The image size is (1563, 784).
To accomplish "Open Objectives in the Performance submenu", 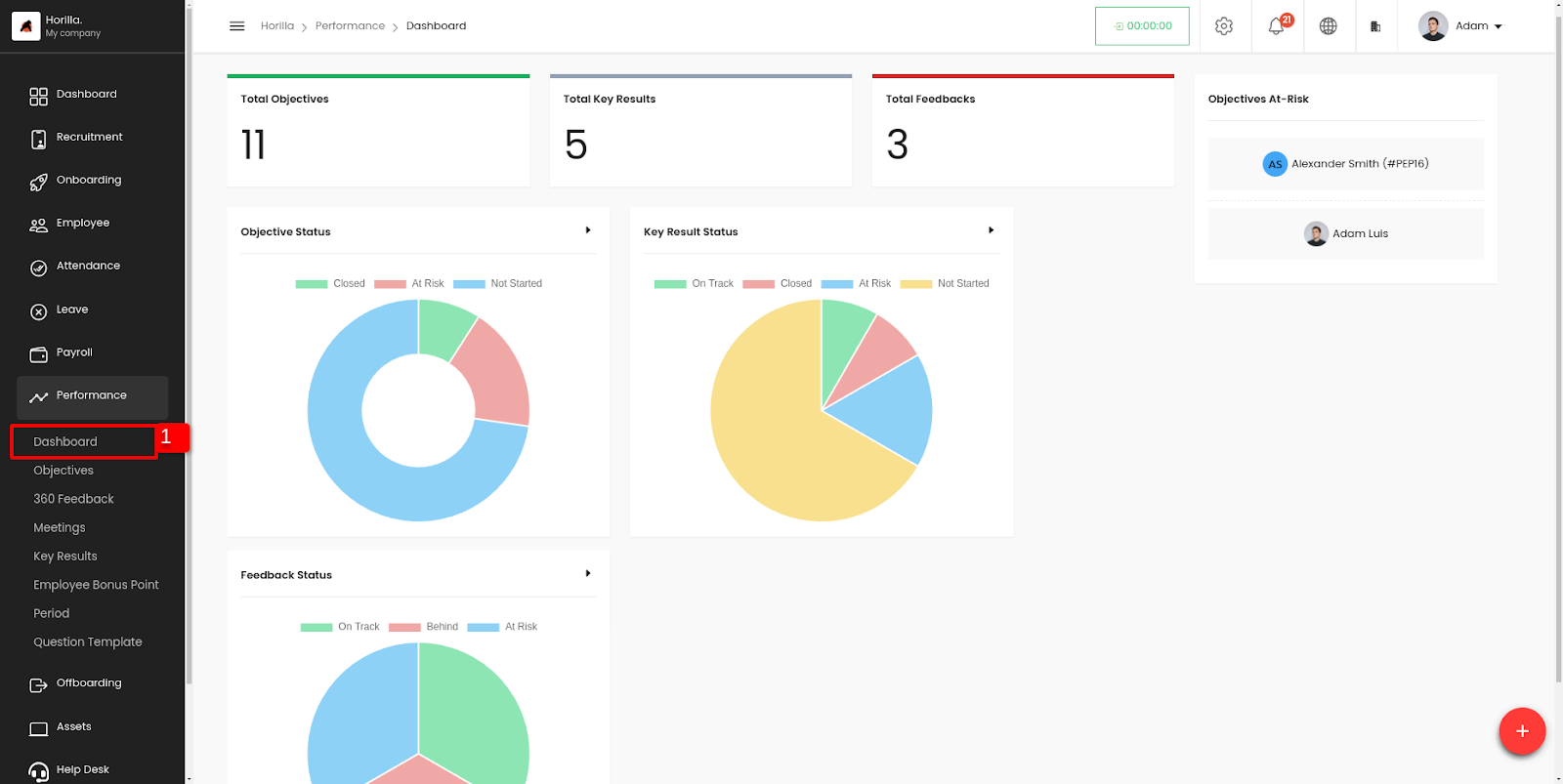I will tap(63, 471).
